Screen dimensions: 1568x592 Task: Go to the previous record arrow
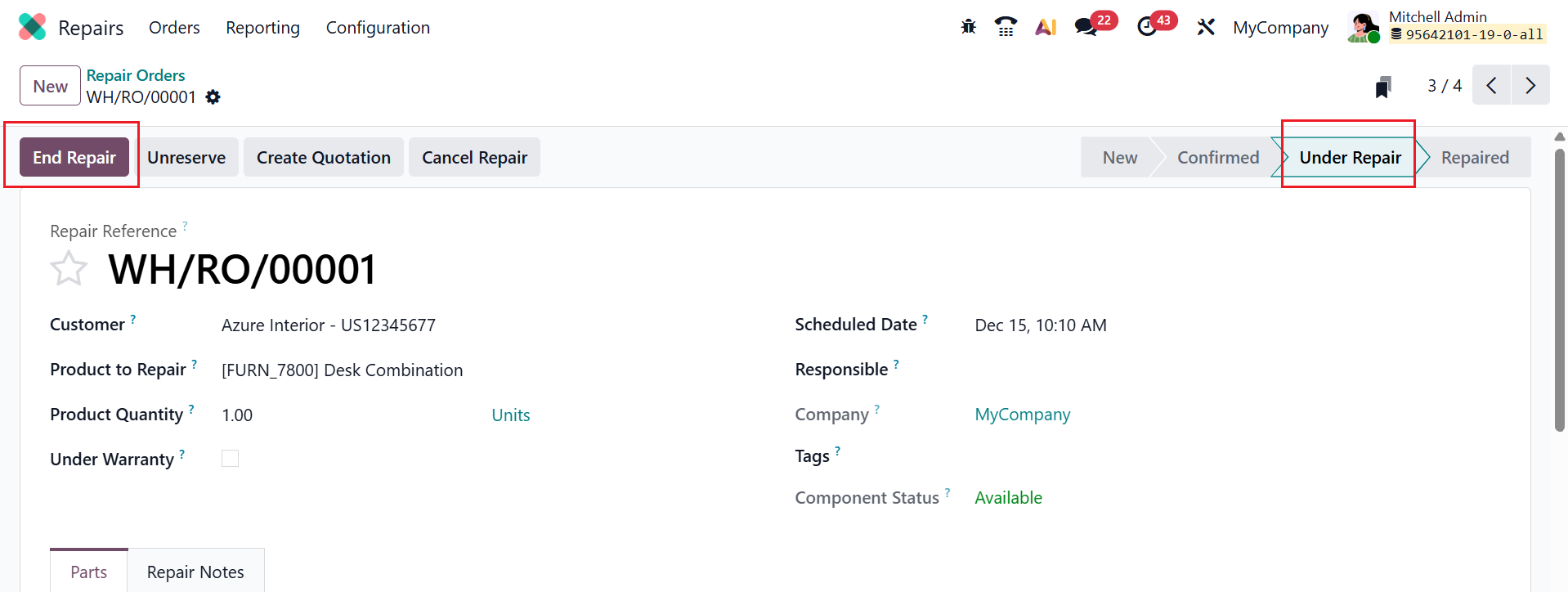pos(1491,85)
